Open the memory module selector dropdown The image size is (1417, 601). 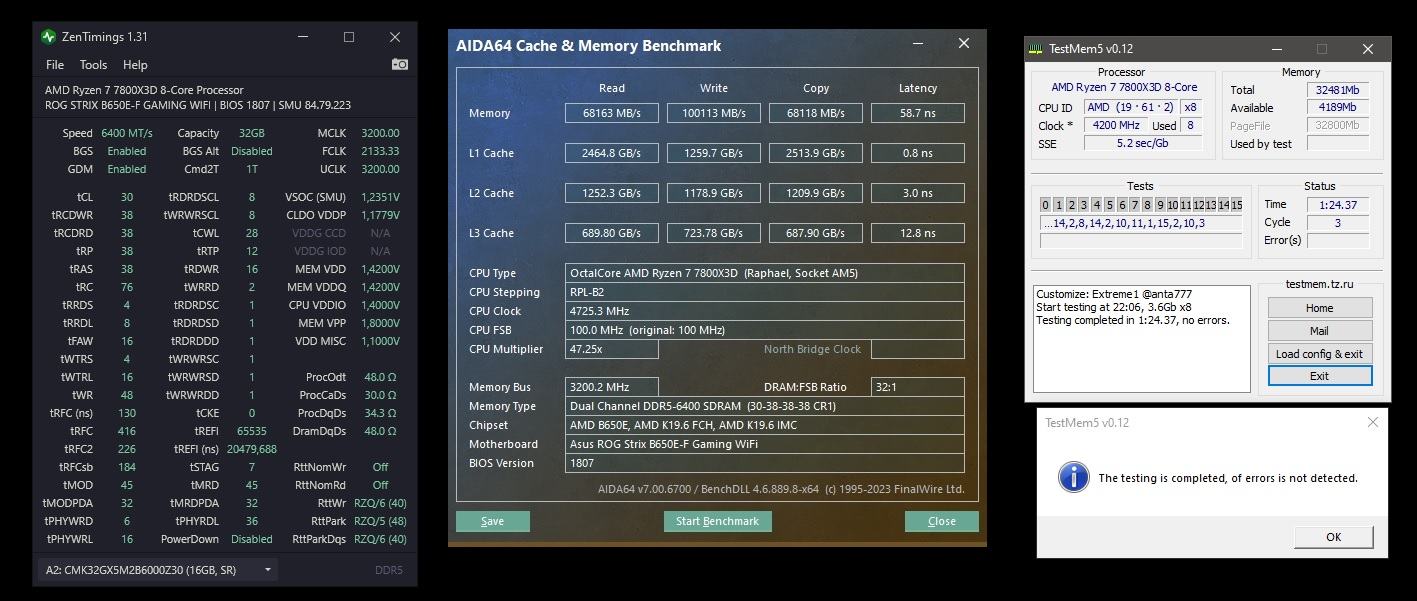pyautogui.click(x=159, y=570)
